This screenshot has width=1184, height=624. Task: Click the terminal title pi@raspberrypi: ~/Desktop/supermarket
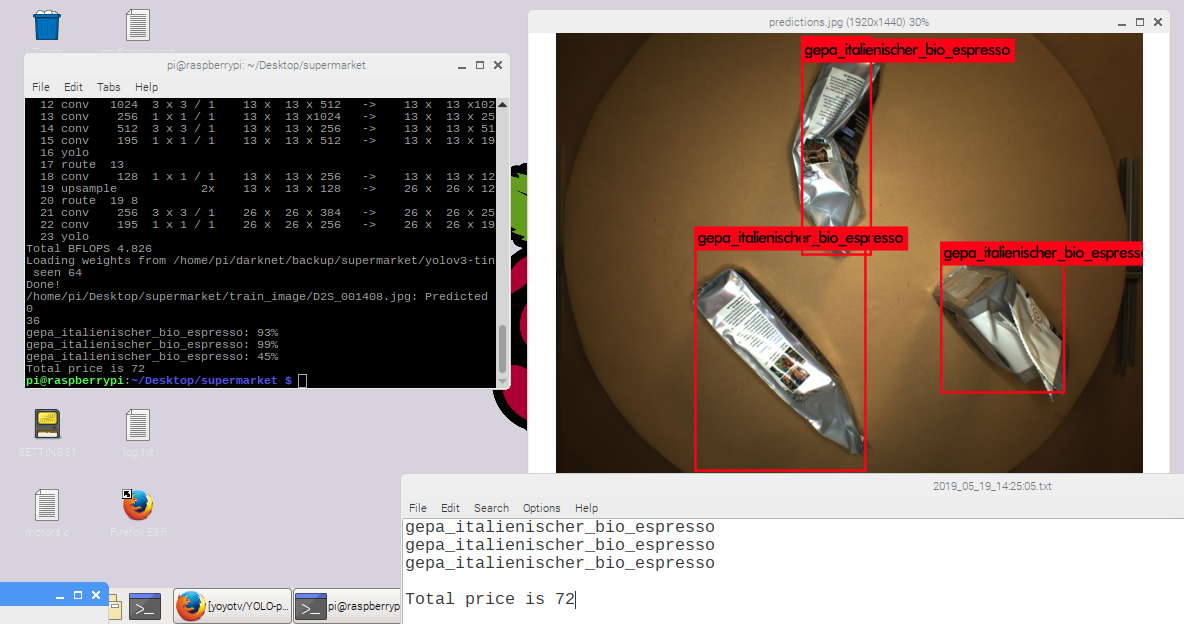click(267, 66)
